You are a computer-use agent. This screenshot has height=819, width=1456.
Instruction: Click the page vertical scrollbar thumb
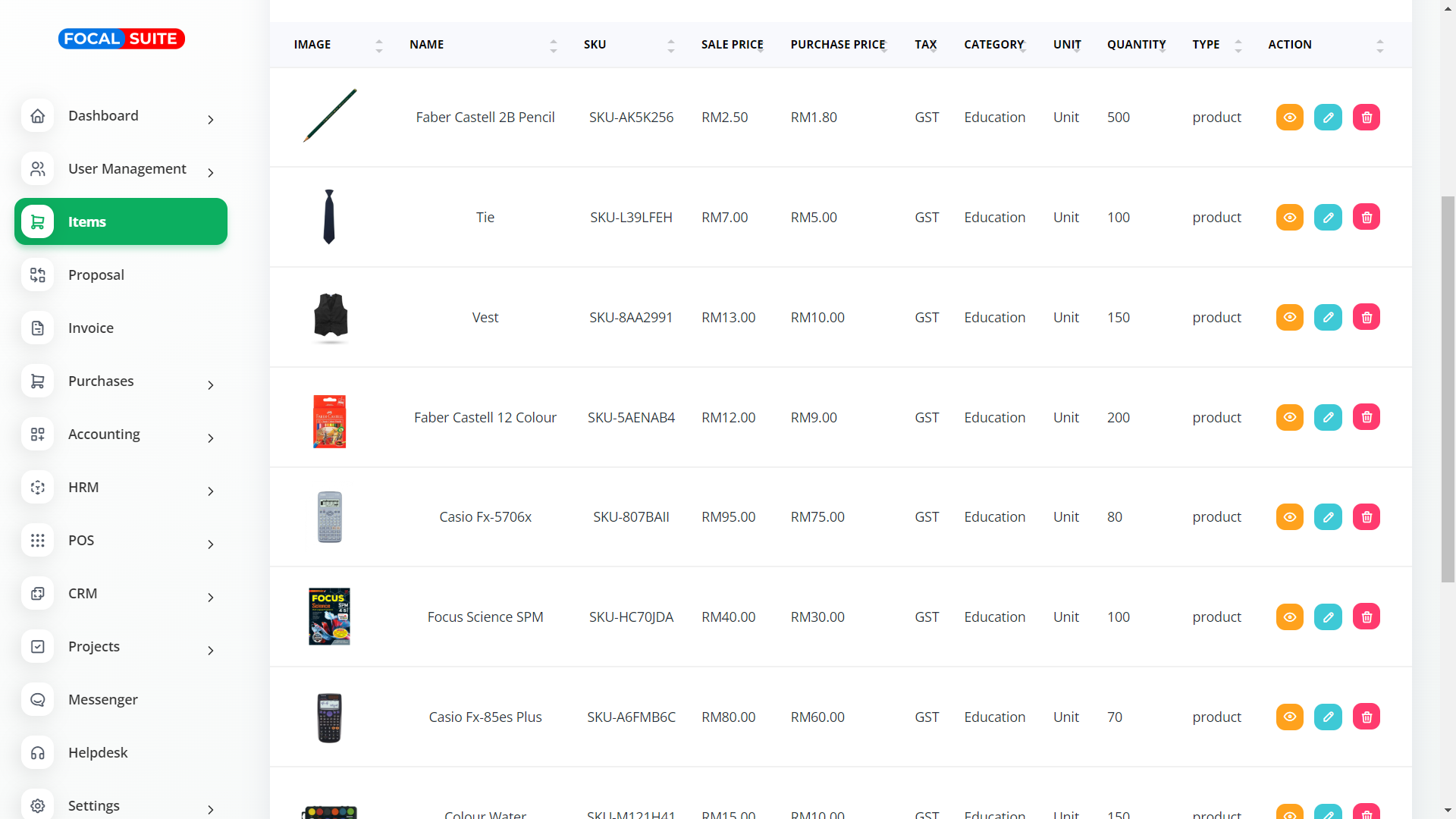click(1448, 389)
